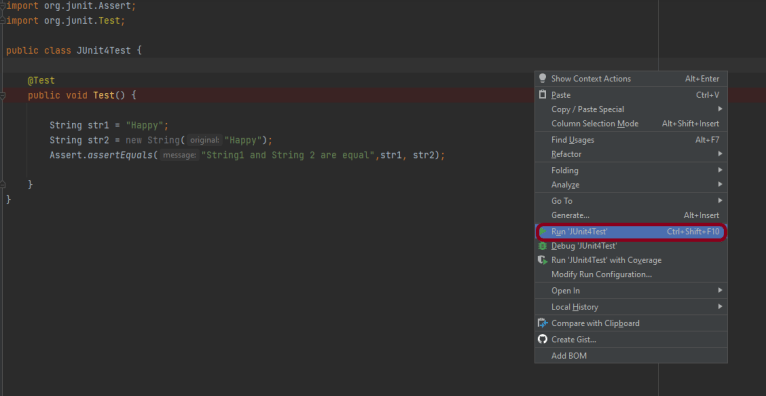Image resolution: width=766 pixels, height=396 pixels.
Task: Enable Column Selection Mode
Action: click(x=631, y=124)
